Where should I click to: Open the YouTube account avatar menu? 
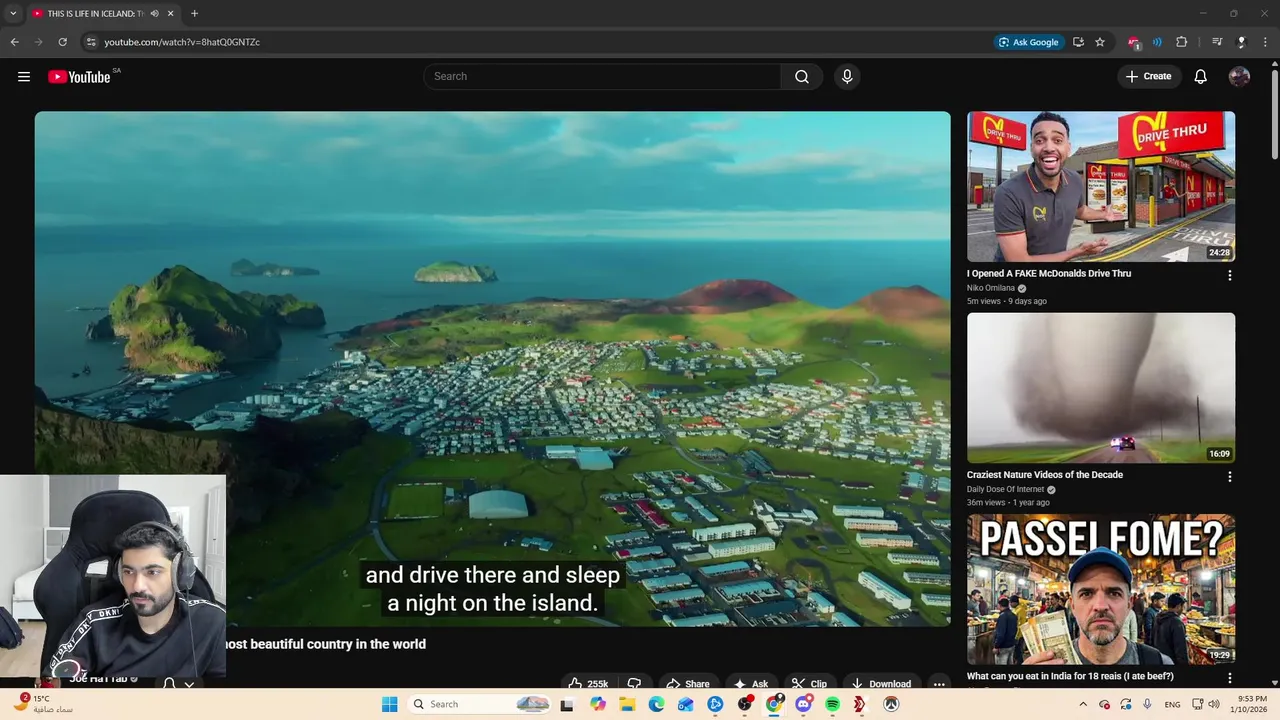[1239, 77]
